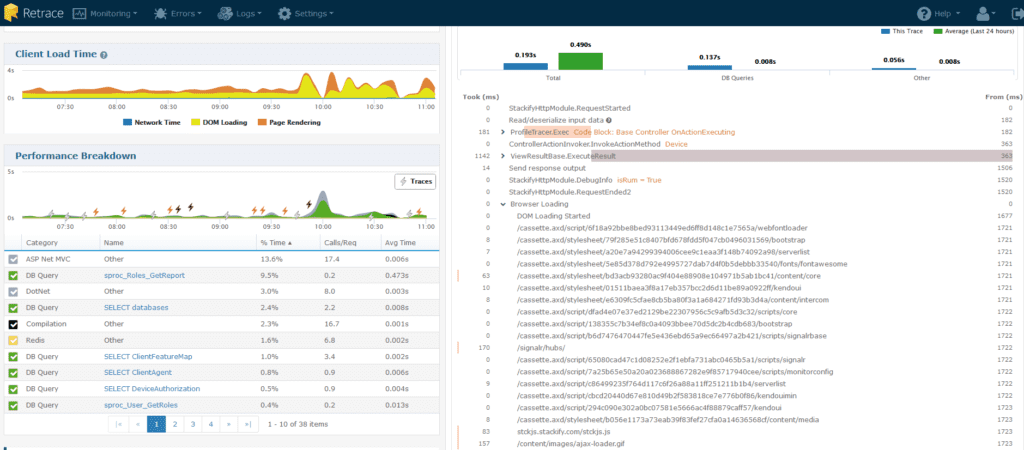The image size is (1024, 450).
Task: Open the SELECT ClientAgent link
Action: coord(138,372)
